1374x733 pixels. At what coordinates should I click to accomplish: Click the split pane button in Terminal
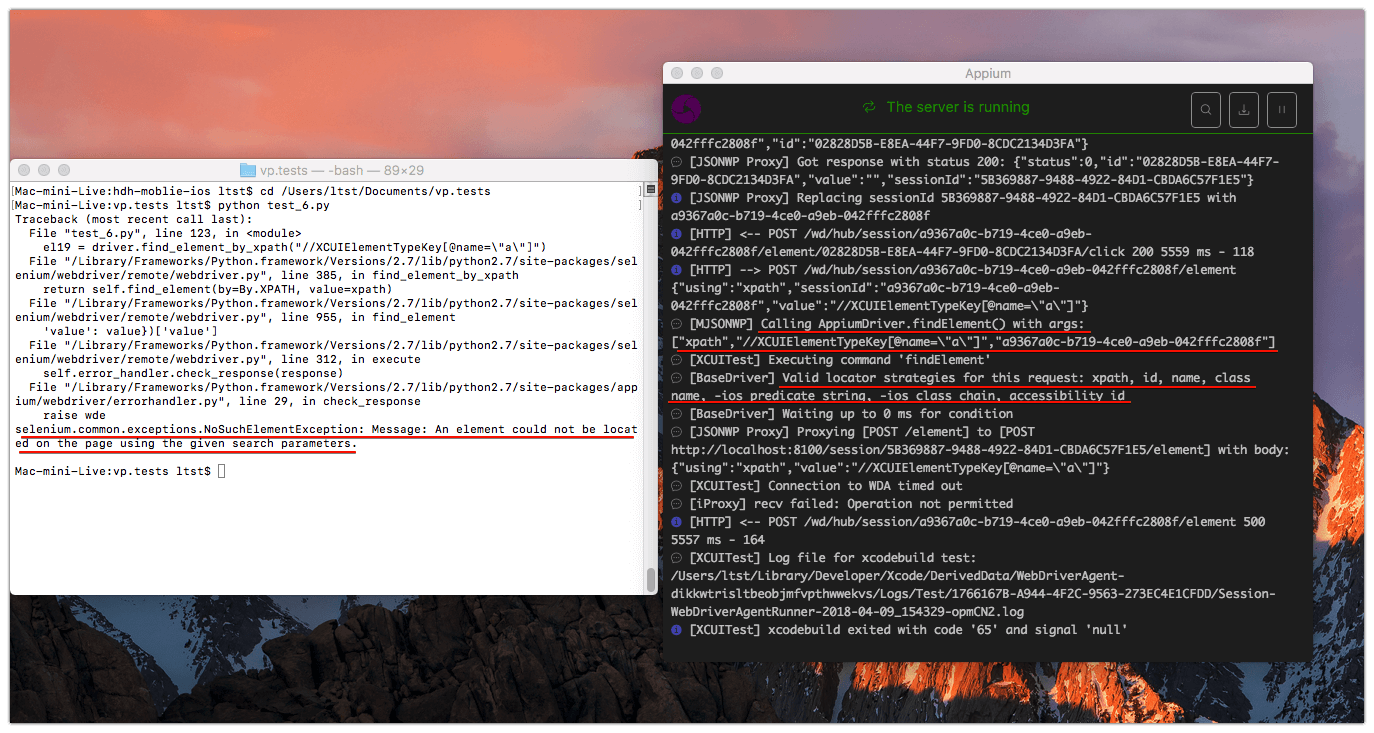[650, 190]
